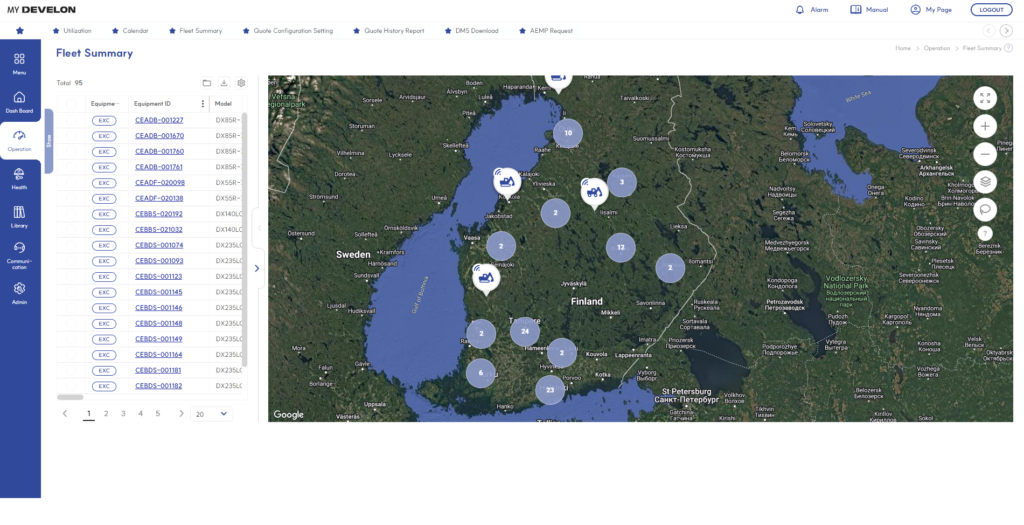Open Calendar favorite tab
Viewport: 1024px width, 525px height.
coord(130,31)
